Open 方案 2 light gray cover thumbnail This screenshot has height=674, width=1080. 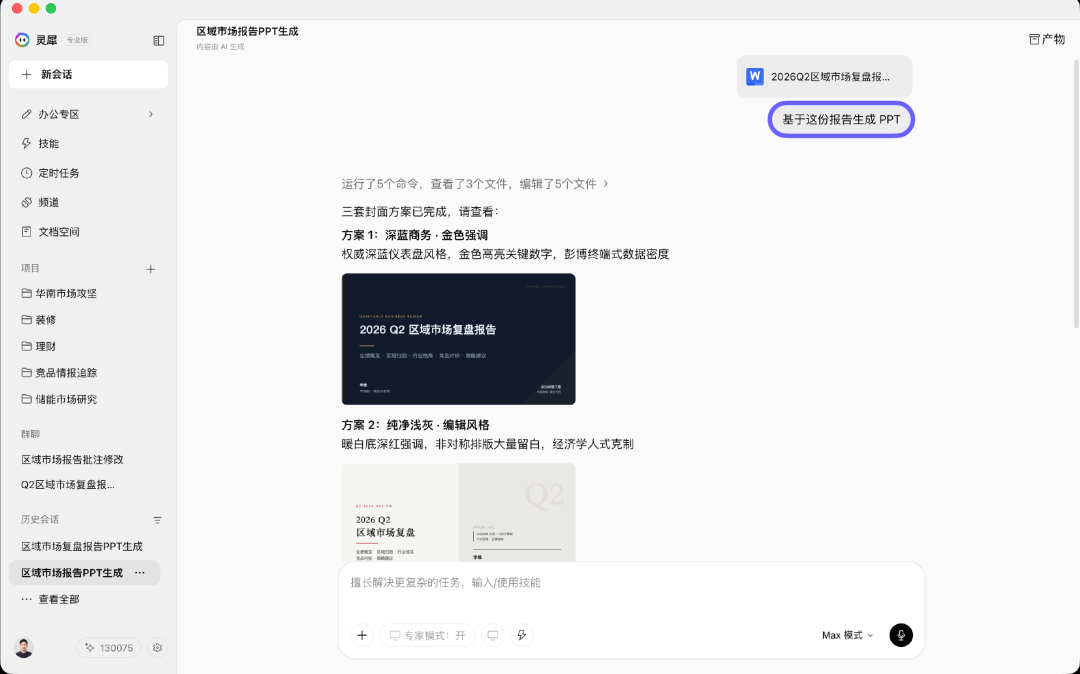point(459,512)
